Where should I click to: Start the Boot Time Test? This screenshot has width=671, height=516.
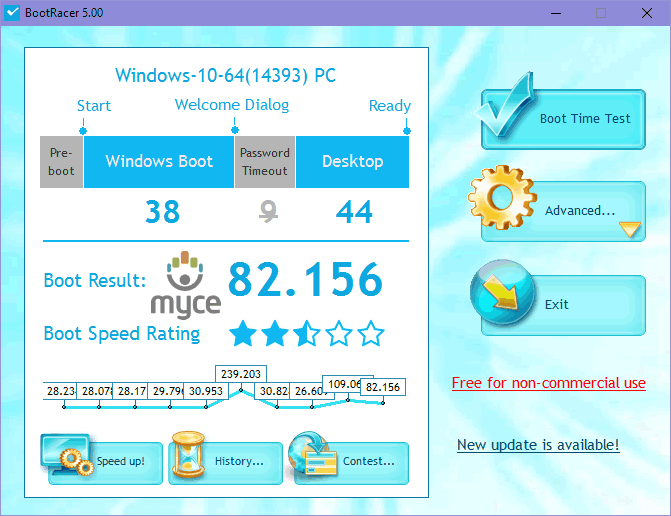pyautogui.click(x=563, y=119)
